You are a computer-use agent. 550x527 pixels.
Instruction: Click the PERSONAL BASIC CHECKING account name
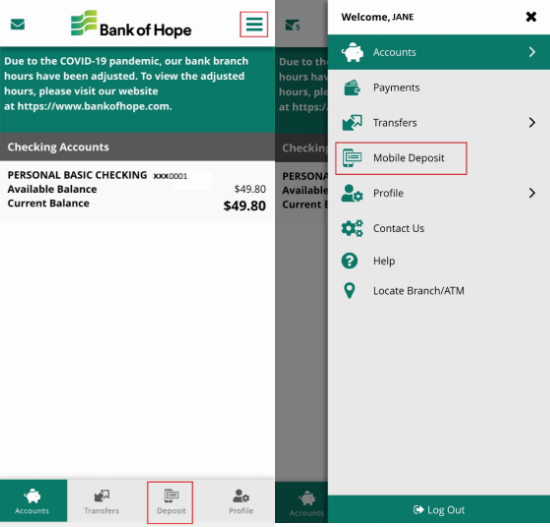pos(77,175)
